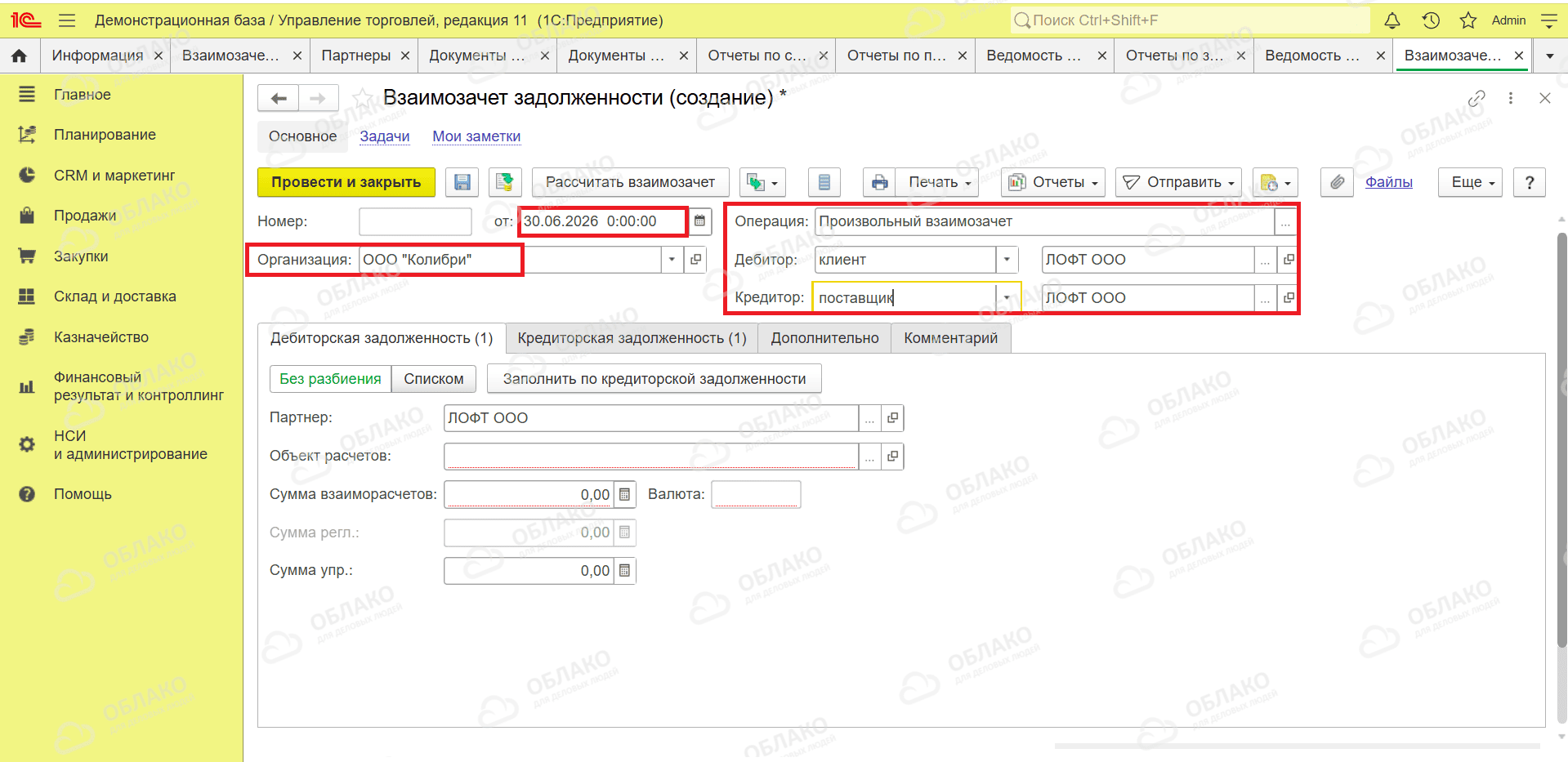
Task: Go to the home page tab
Action: [20, 56]
